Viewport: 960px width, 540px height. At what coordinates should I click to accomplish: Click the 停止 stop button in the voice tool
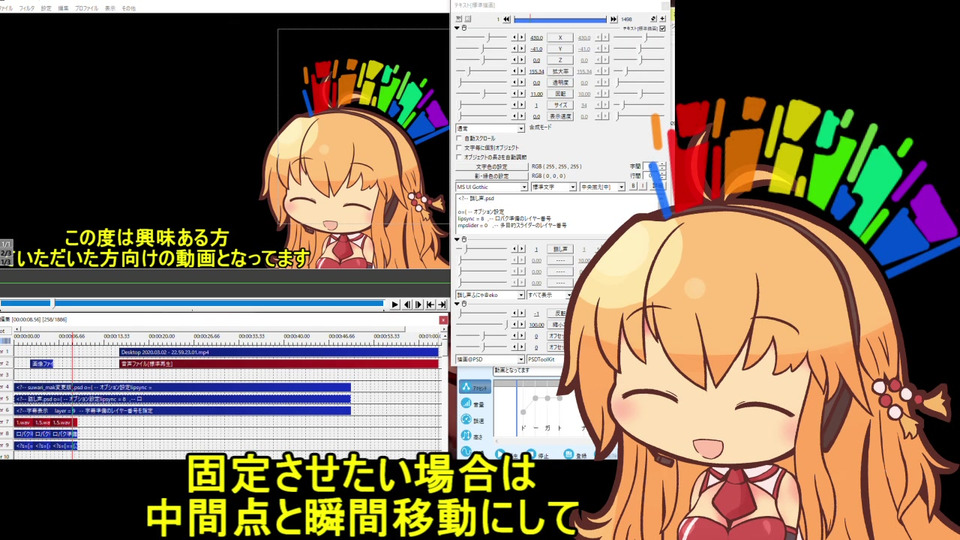(x=538, y=455)
